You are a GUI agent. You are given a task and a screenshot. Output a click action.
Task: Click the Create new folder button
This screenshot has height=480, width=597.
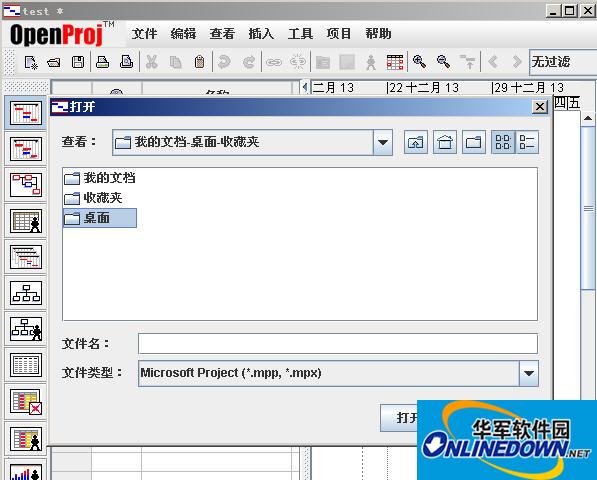pyautogui.click(x=474, y=142)
